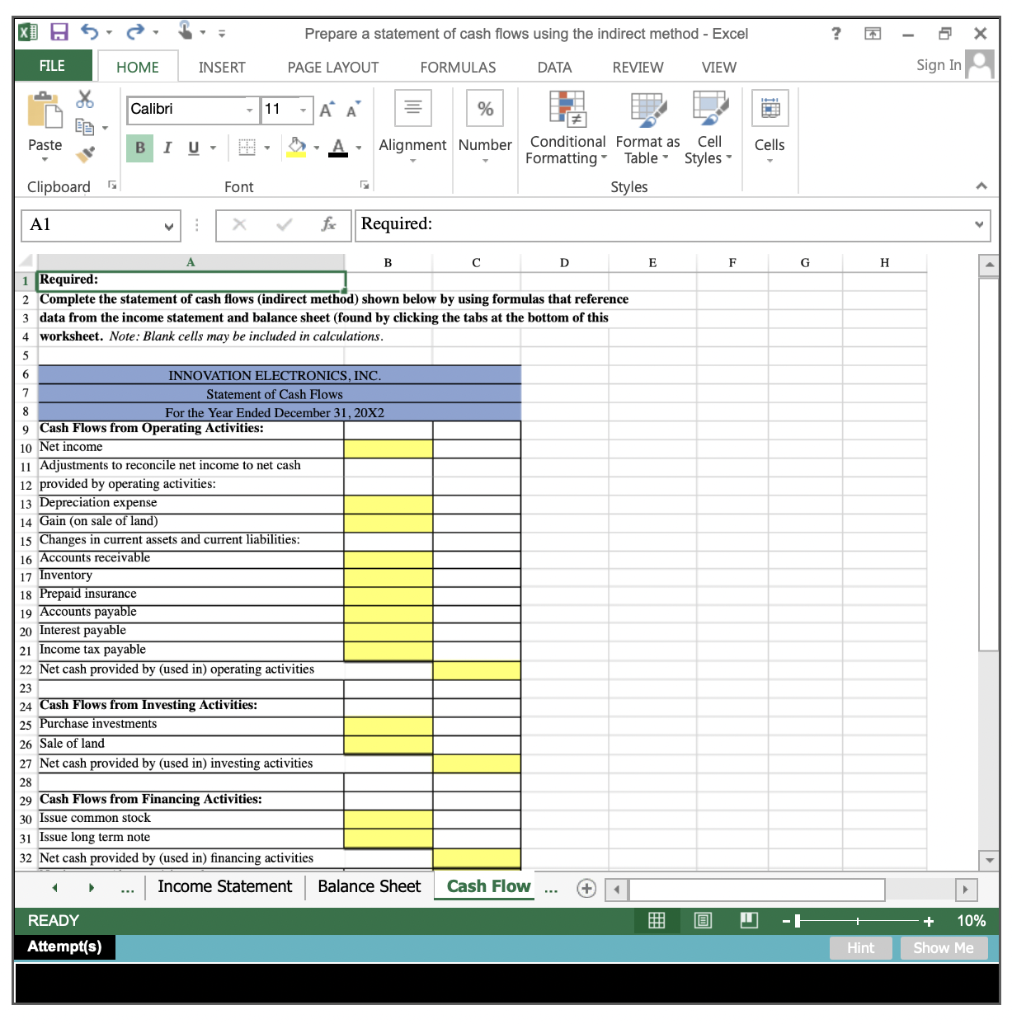Click the Cut scissors icon

pyautogui.click(x=85, y=99)
